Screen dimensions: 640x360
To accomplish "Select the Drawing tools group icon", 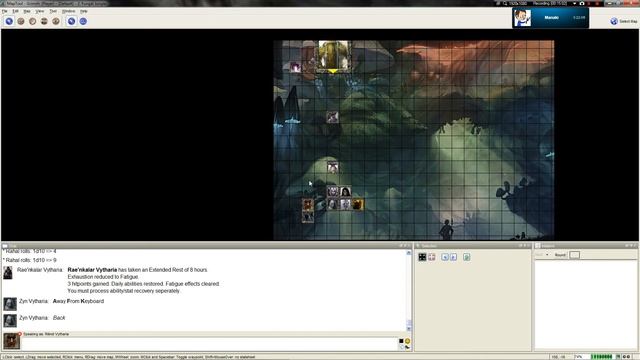I will tap(21, 21).
